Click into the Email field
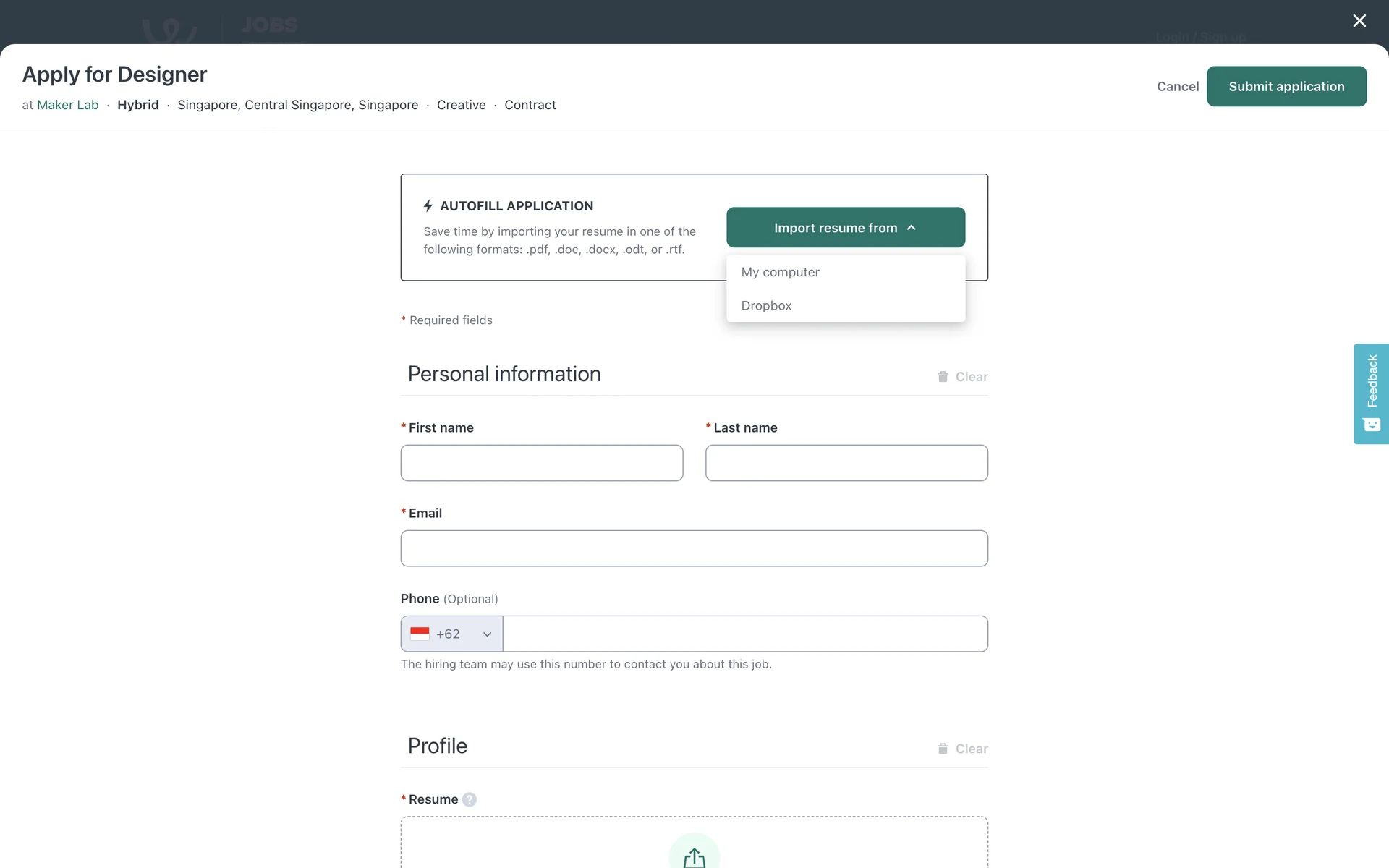This screenshot has width=1389, height=868. click(x=694, y=548)
